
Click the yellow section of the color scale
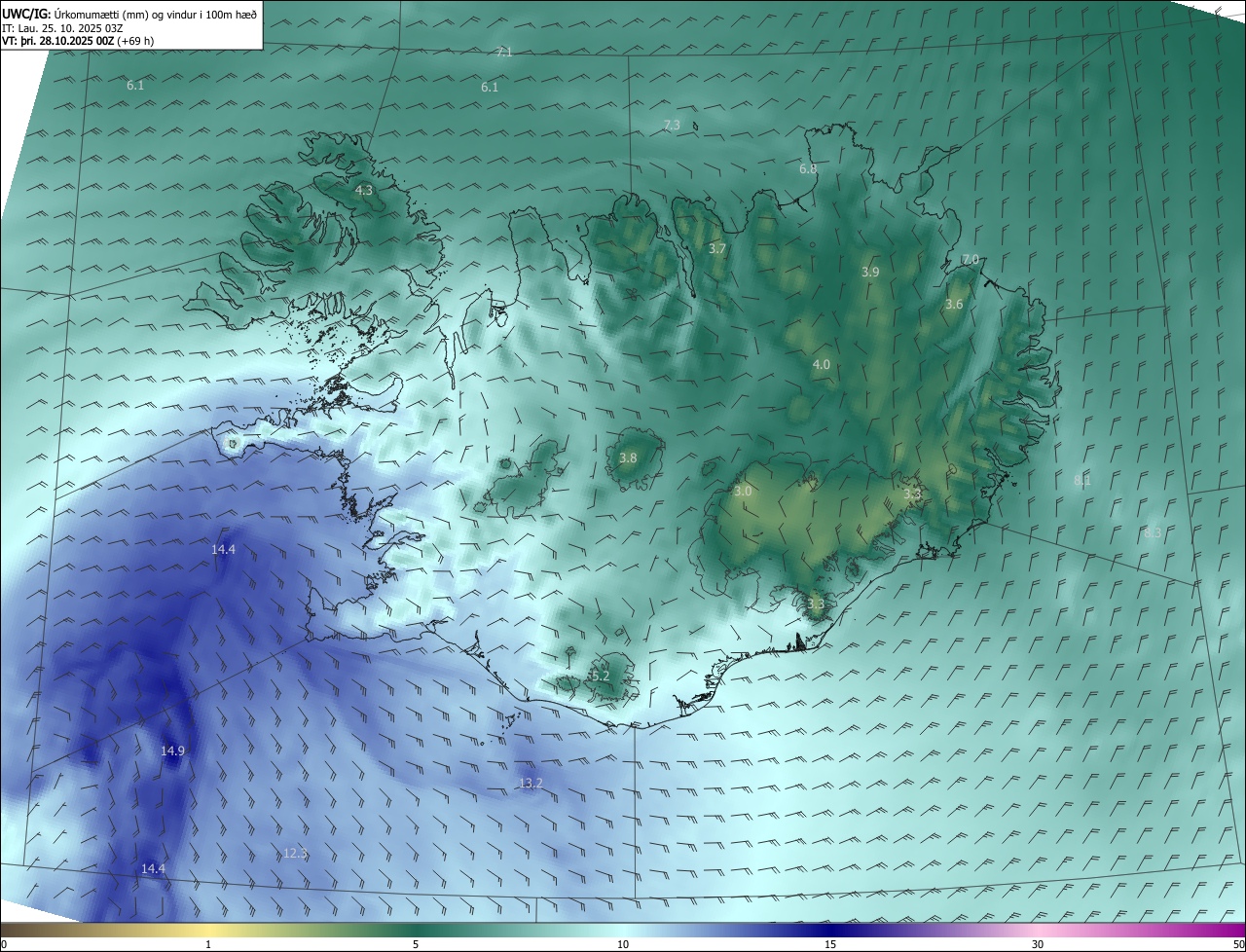click(209, 930)
